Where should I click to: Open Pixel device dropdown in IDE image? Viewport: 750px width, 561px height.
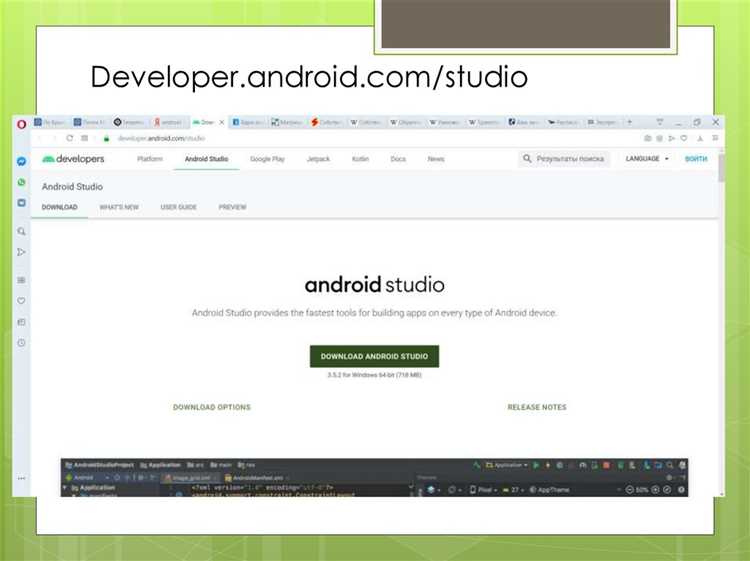point(483,490)
